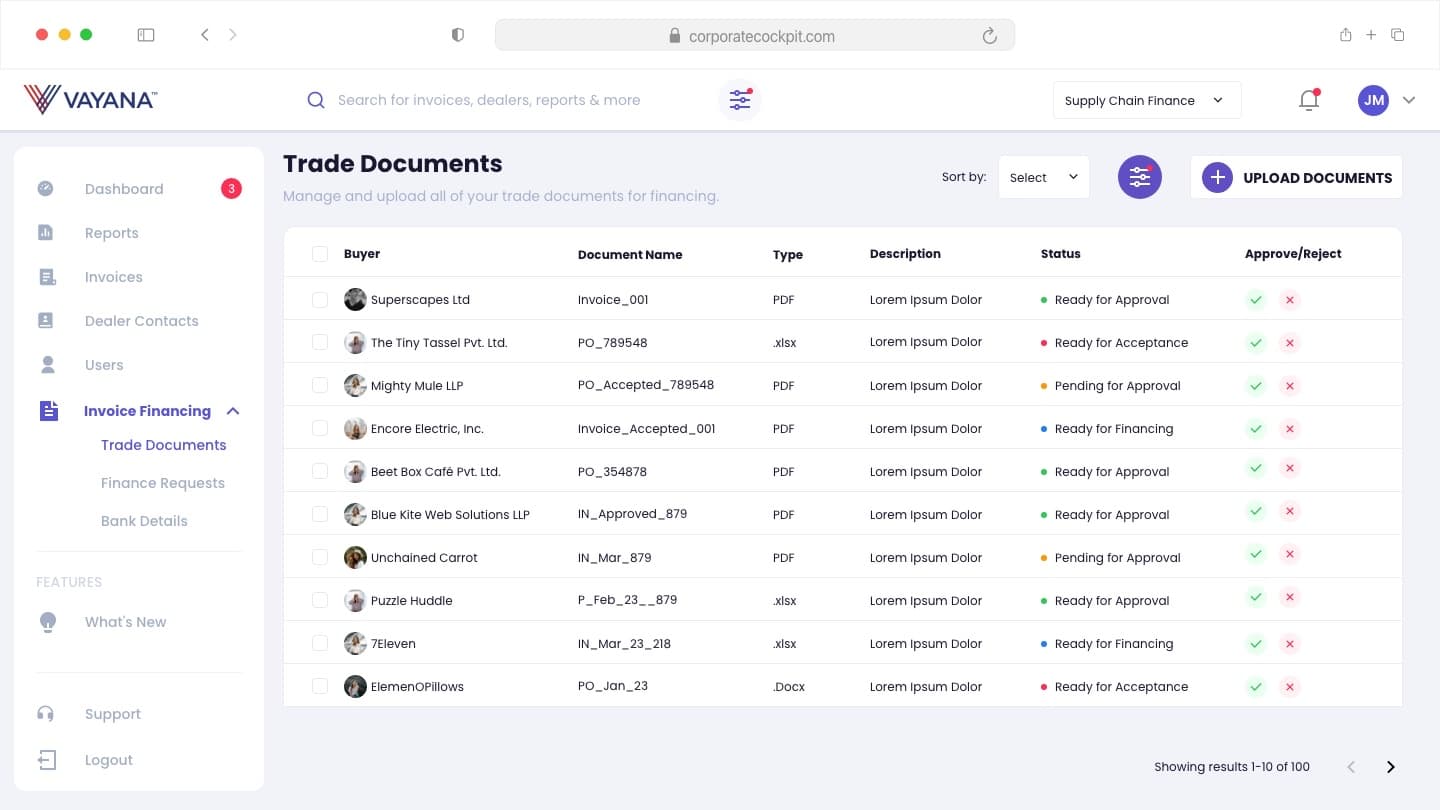Reject Mighty Mule LLP document
This screenshot has height=810, width=1440.
pyautogui.click(x=1290, y=385)
